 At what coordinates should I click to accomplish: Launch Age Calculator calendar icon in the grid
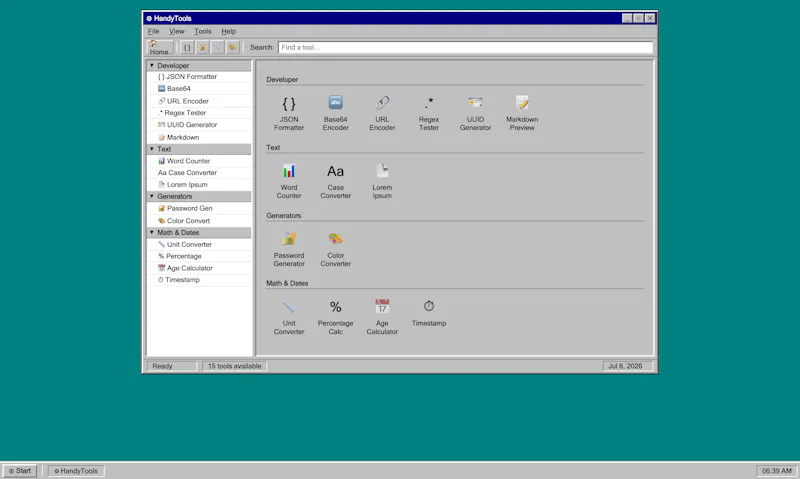pos(382,317)
